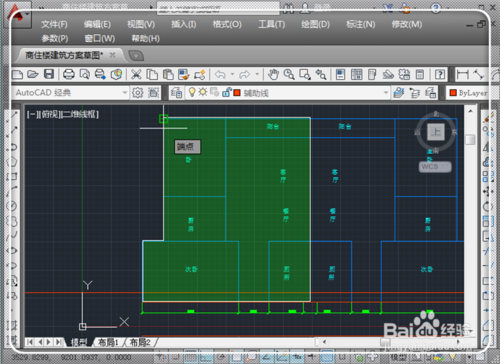Image resolution: width=500 pixels, height=364 pixels.
Task: Select the Circle tool in draw toolbar
Action: (12, 206)
